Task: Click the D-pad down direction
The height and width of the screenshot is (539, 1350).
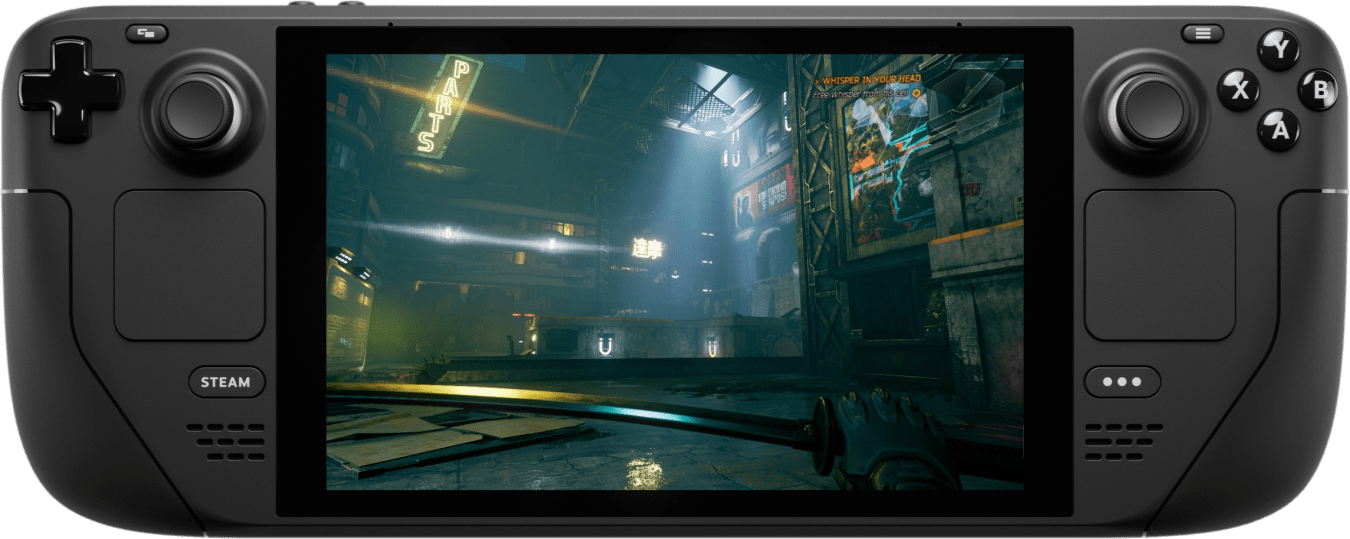Action: [69, 125]
